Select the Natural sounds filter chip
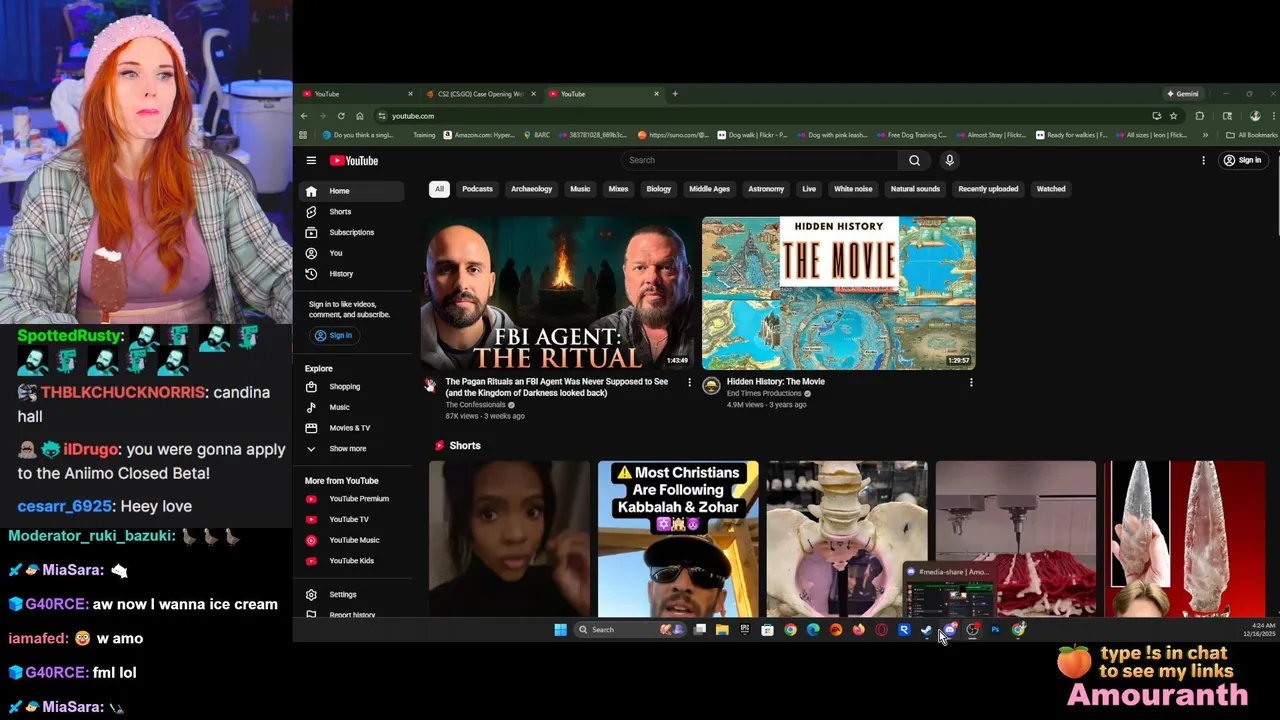Screen dimensions: 1280x720 [915, 189]
